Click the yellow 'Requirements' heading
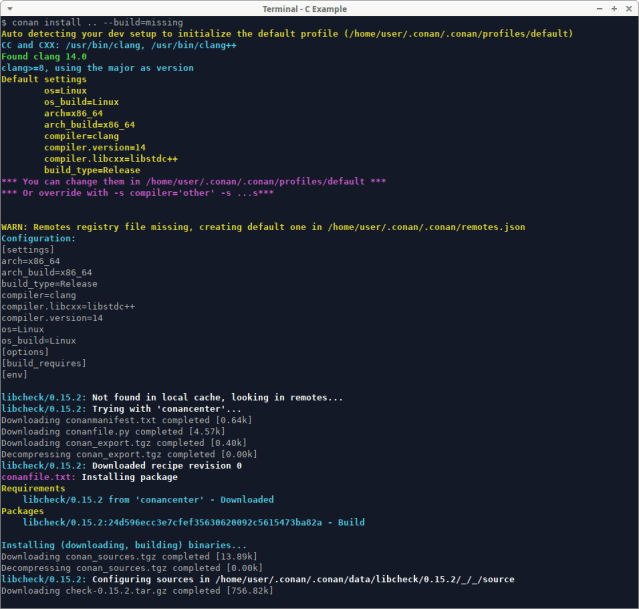The image size is (639, 609). pos(33,488)
